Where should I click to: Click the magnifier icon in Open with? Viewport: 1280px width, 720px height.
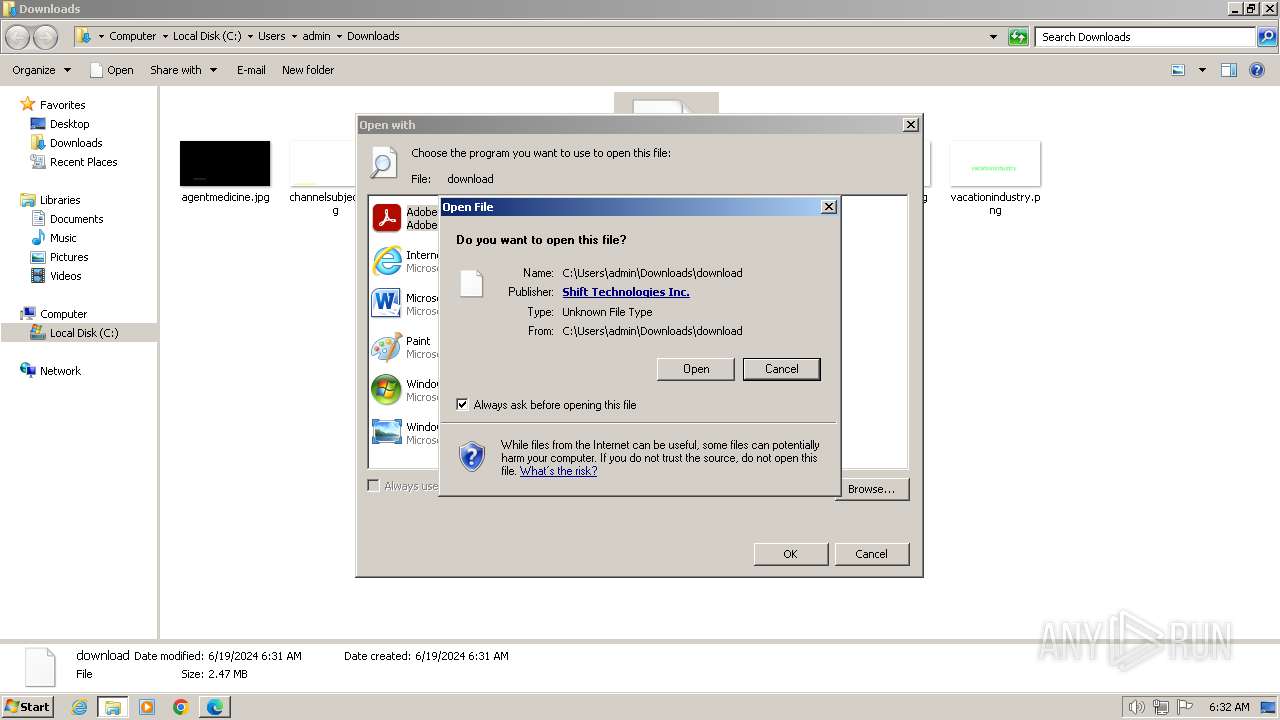384,162
